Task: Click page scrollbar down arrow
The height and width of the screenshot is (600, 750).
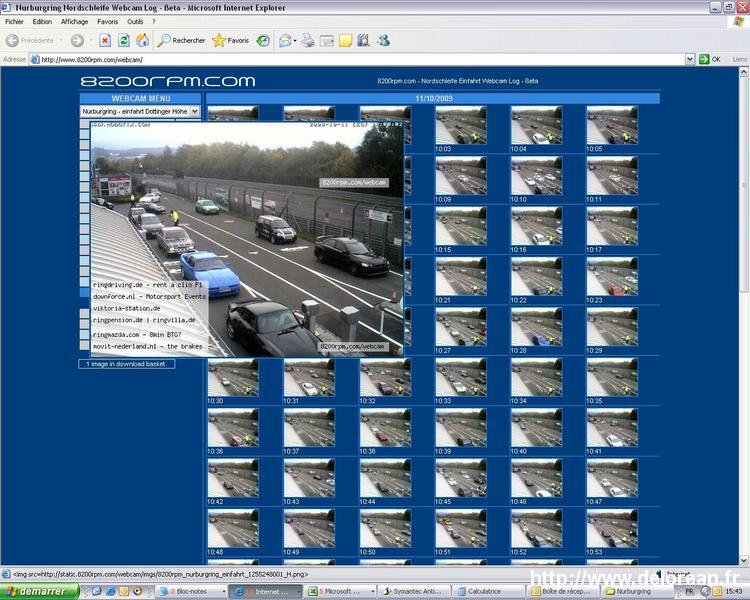Action: click(744, 560)
